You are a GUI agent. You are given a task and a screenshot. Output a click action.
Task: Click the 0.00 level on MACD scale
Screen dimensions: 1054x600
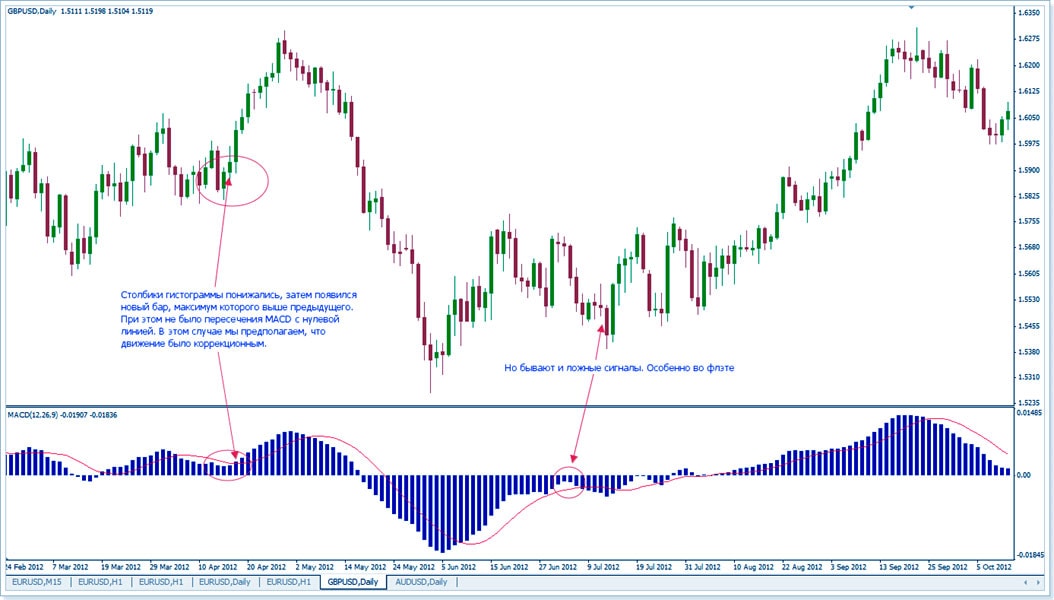tap(1026, 475)
